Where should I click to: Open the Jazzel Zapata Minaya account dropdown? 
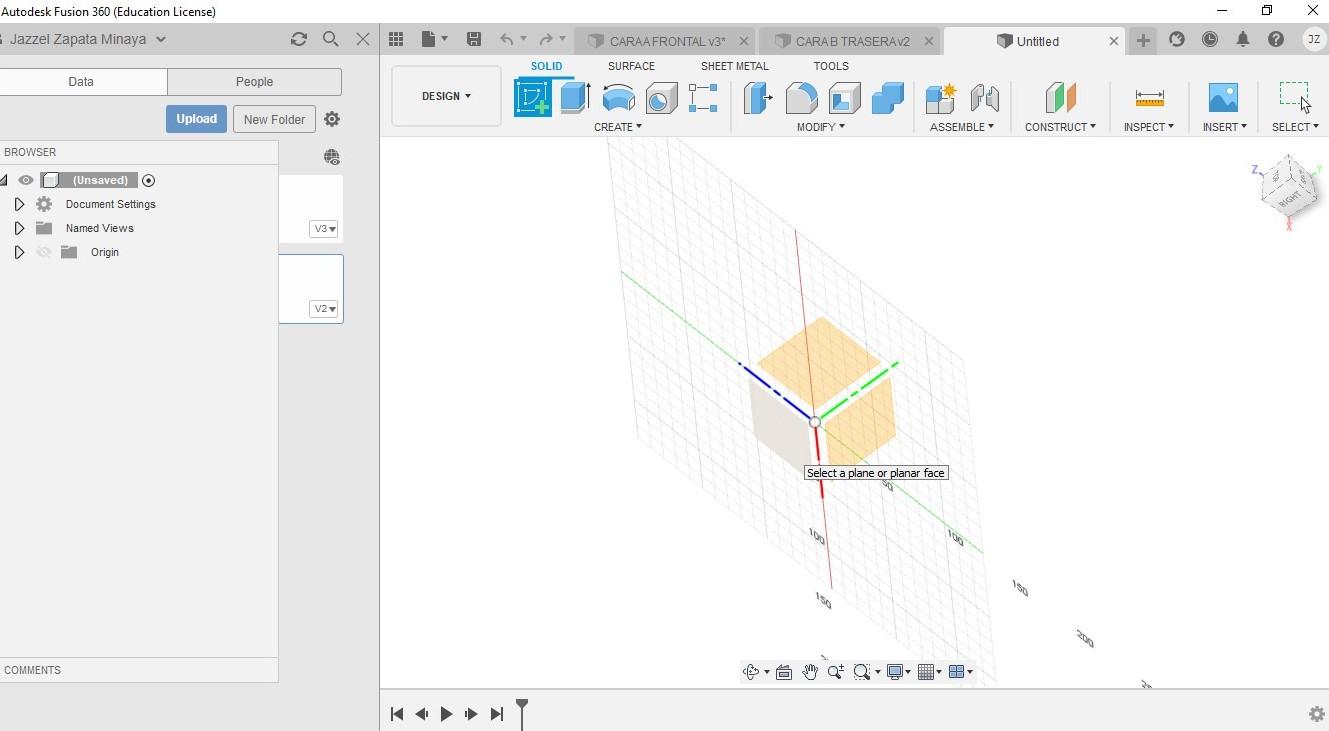pos(88,39)
